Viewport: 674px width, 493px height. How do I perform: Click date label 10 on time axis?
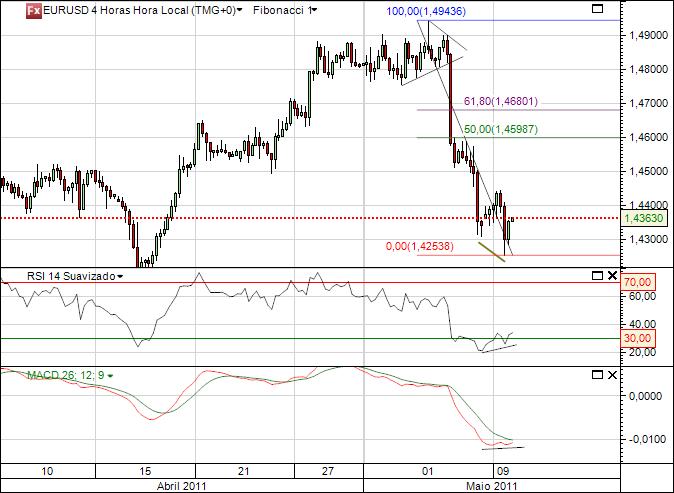click(x=47, y=472)
